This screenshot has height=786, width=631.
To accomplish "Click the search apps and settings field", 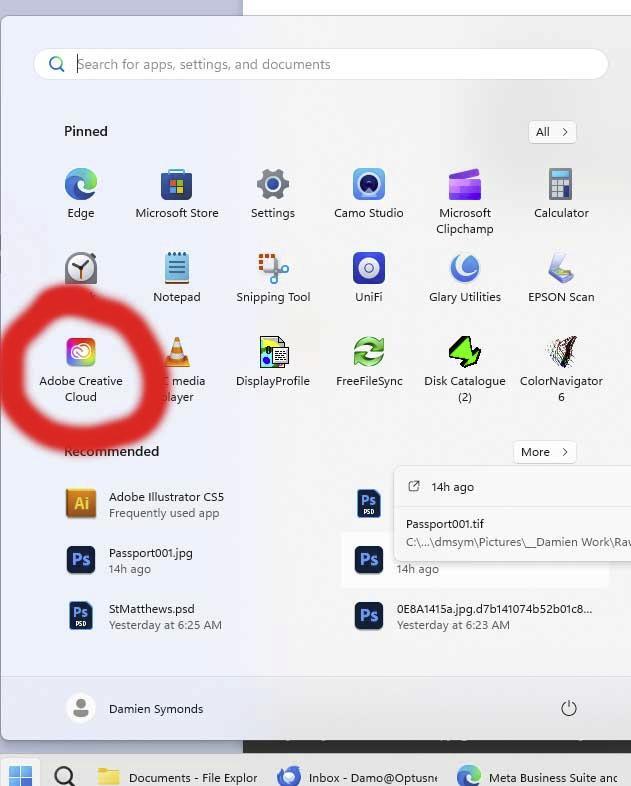I will [x=321, y=64].
